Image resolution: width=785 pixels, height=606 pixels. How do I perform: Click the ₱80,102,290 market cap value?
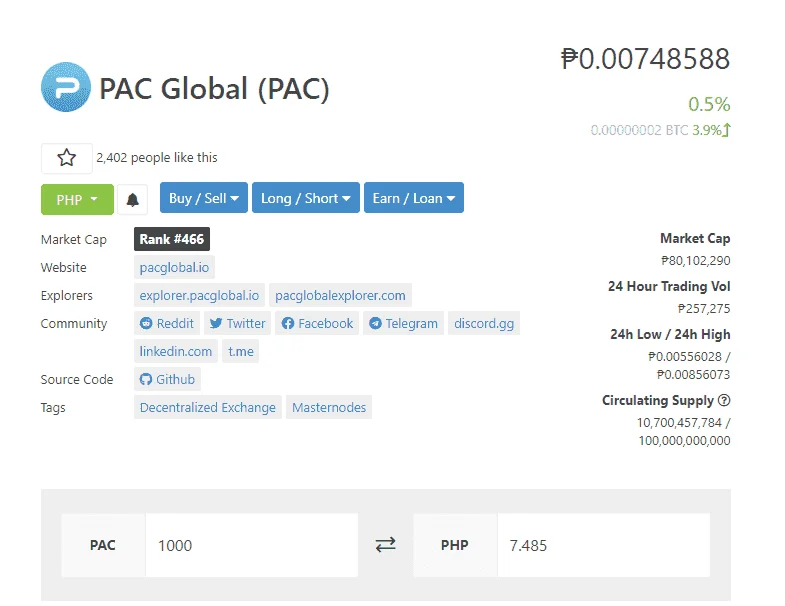click(x=695, y=260)
